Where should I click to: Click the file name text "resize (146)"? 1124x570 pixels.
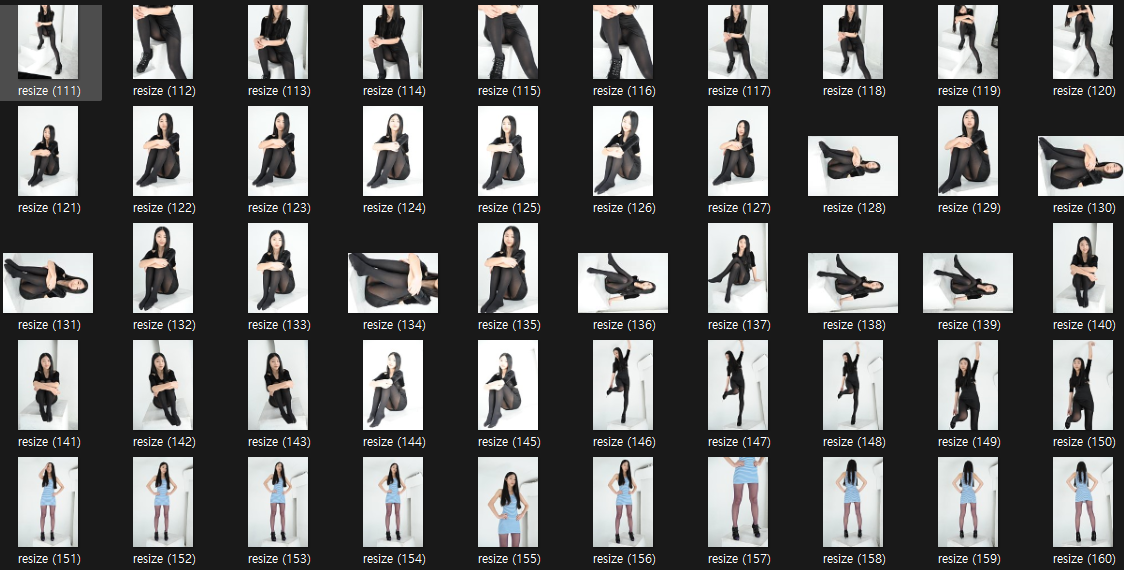tap(624, 442)
